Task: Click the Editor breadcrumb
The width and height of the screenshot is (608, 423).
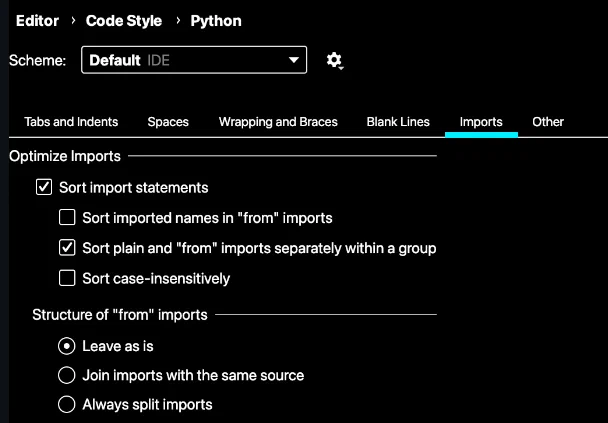Action: click(37, 21)
